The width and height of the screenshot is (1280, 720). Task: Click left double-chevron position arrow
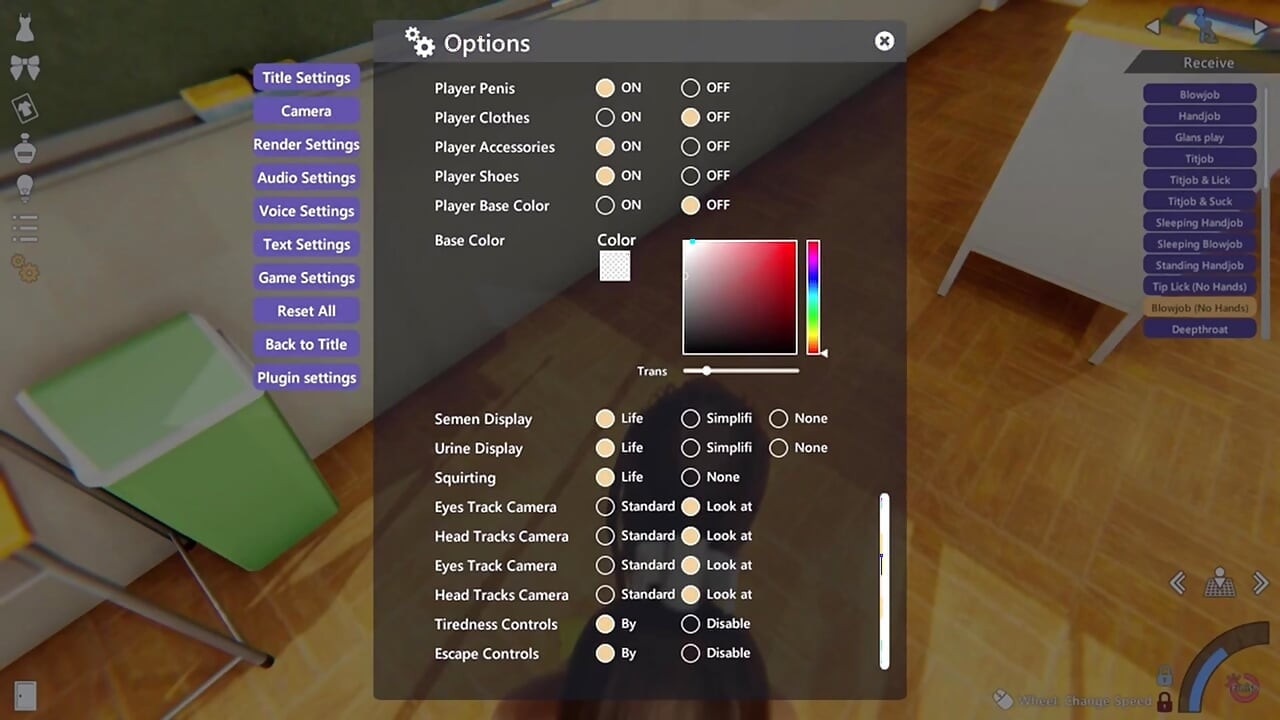[x=1178, y=583]
